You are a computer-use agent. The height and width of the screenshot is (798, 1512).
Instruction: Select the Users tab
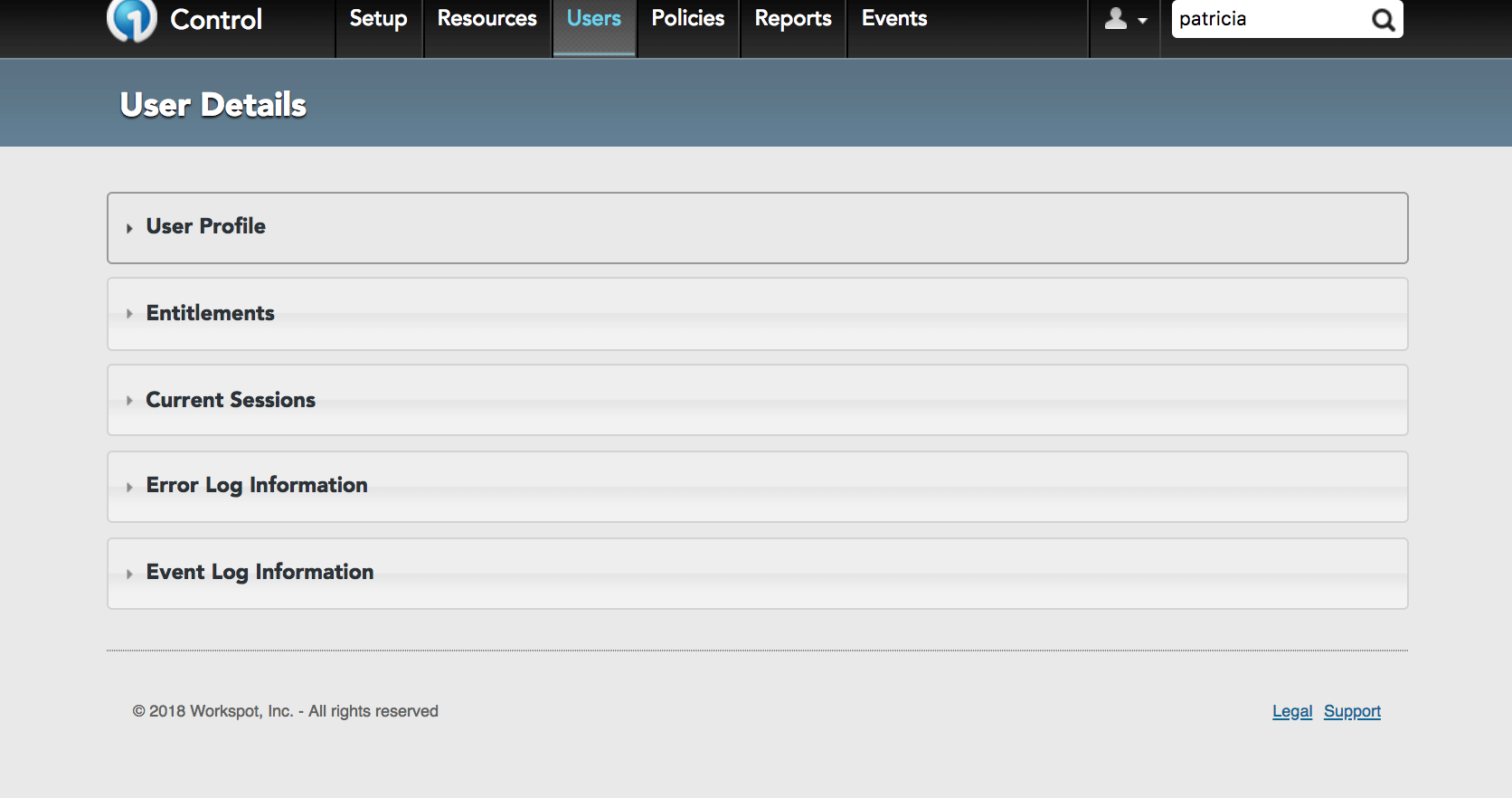coord(594,19)
